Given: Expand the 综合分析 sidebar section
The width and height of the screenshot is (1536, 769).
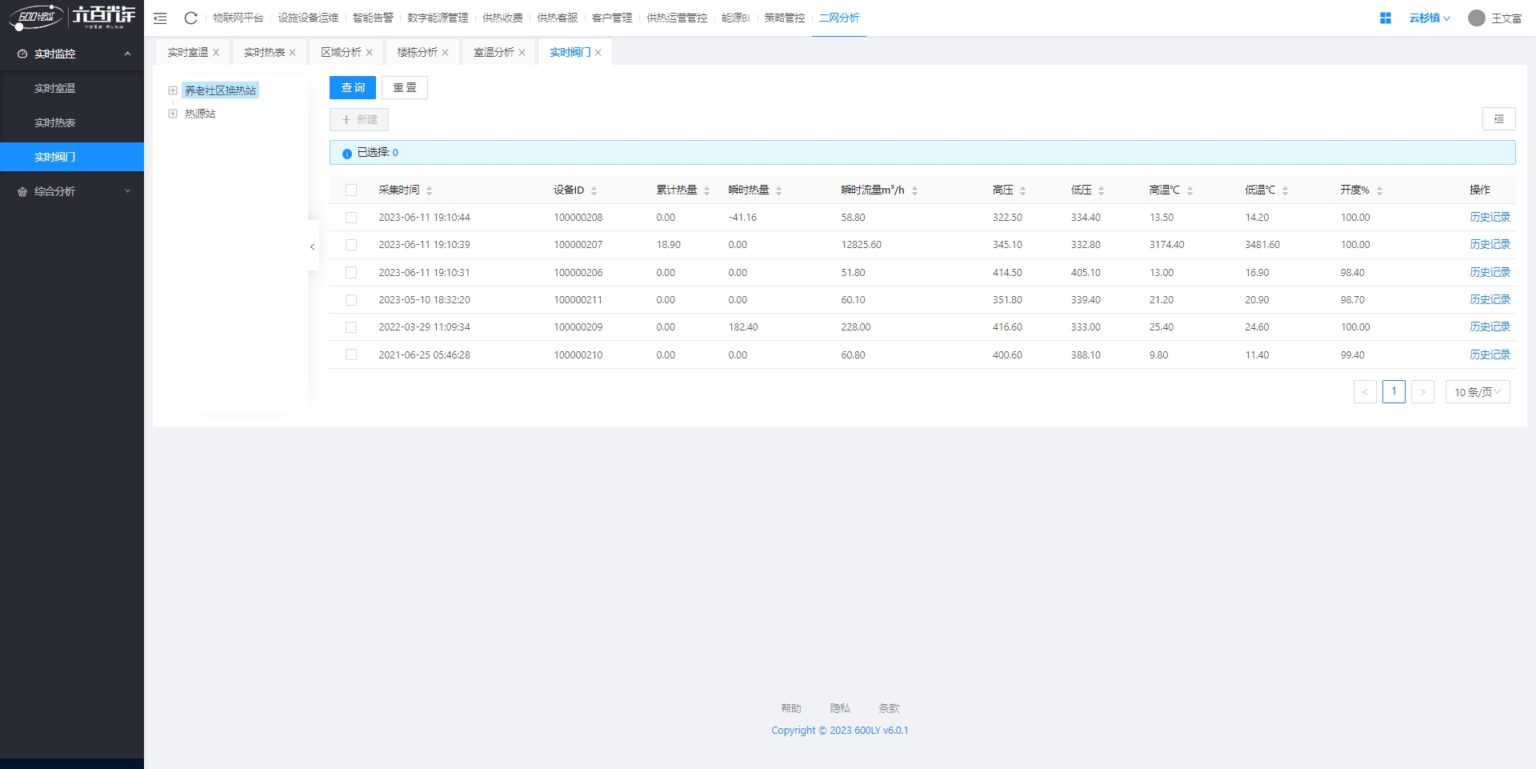Looking at the screenshot, I should pyautogui.click(x=72, y=191).
